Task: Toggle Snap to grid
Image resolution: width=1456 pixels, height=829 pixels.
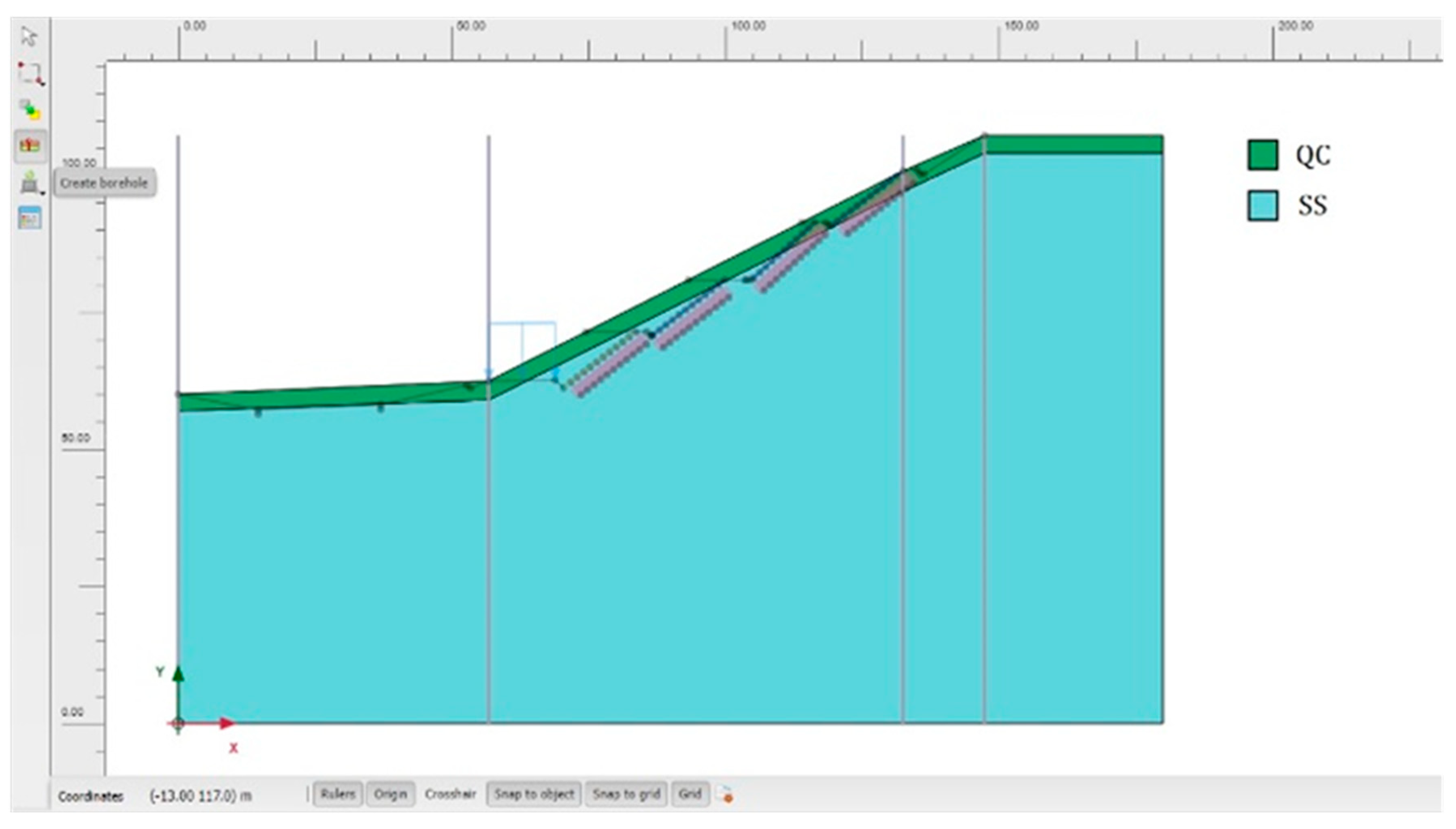Action: point(626,794)
